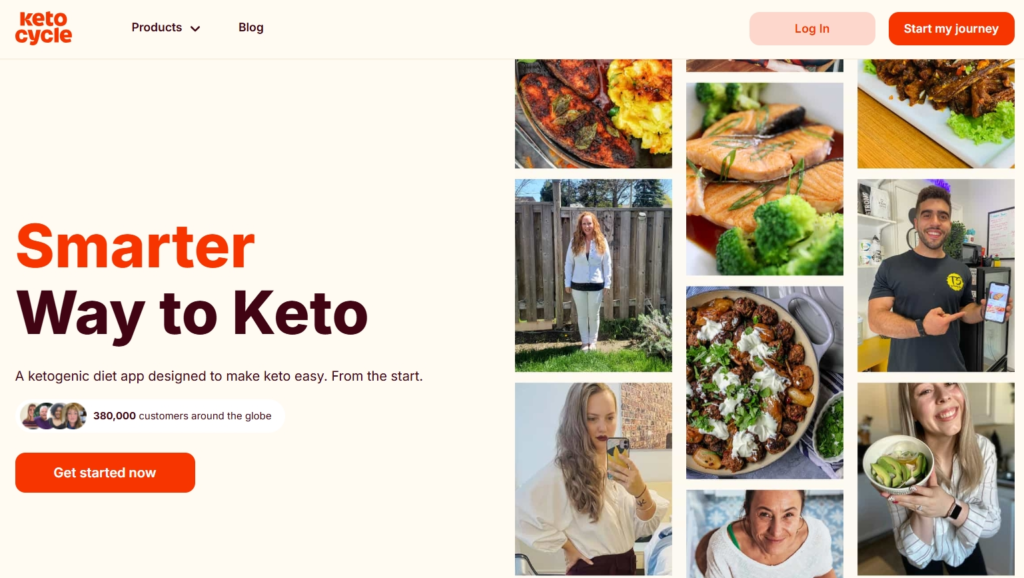
Task: Click the customer avatars group icon
Action: tap(53, 415)
